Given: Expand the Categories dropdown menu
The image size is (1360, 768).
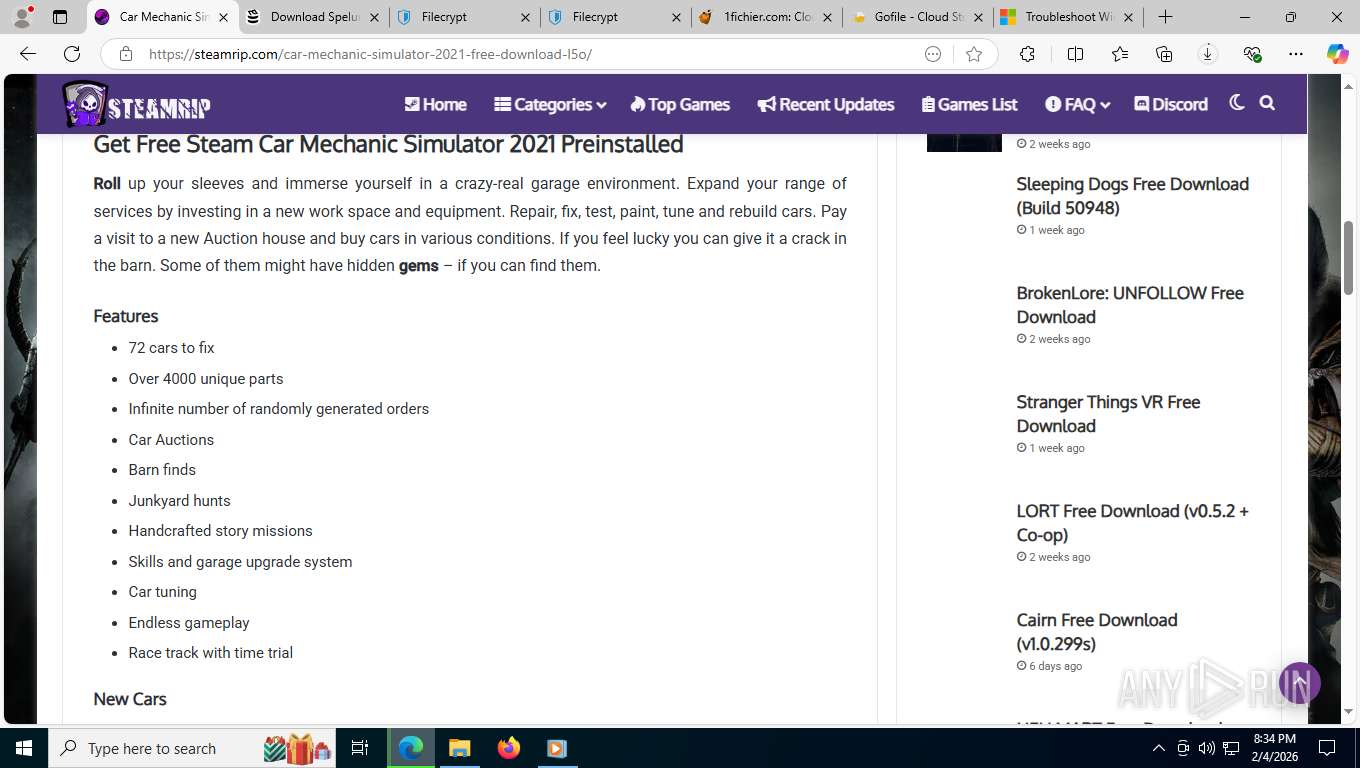Looking at the screenshot, I should tap(550, 104).
